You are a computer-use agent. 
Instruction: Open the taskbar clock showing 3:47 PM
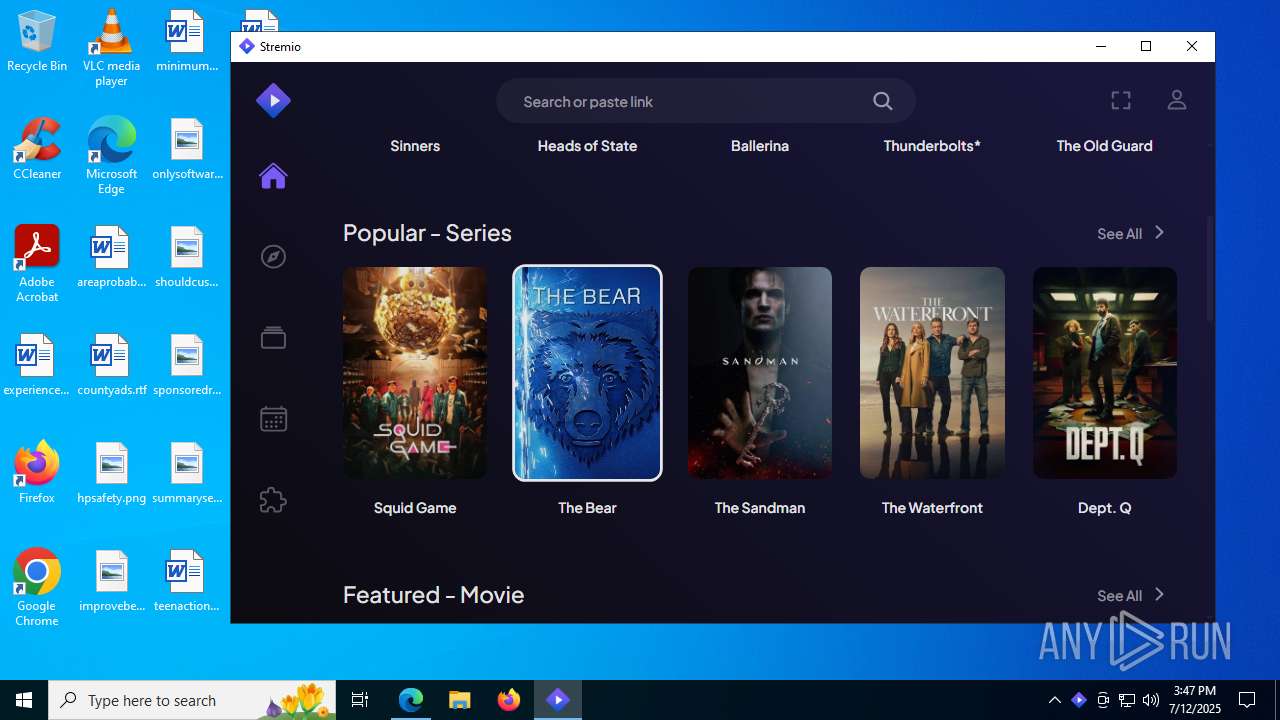click(x=1196, y=700)
